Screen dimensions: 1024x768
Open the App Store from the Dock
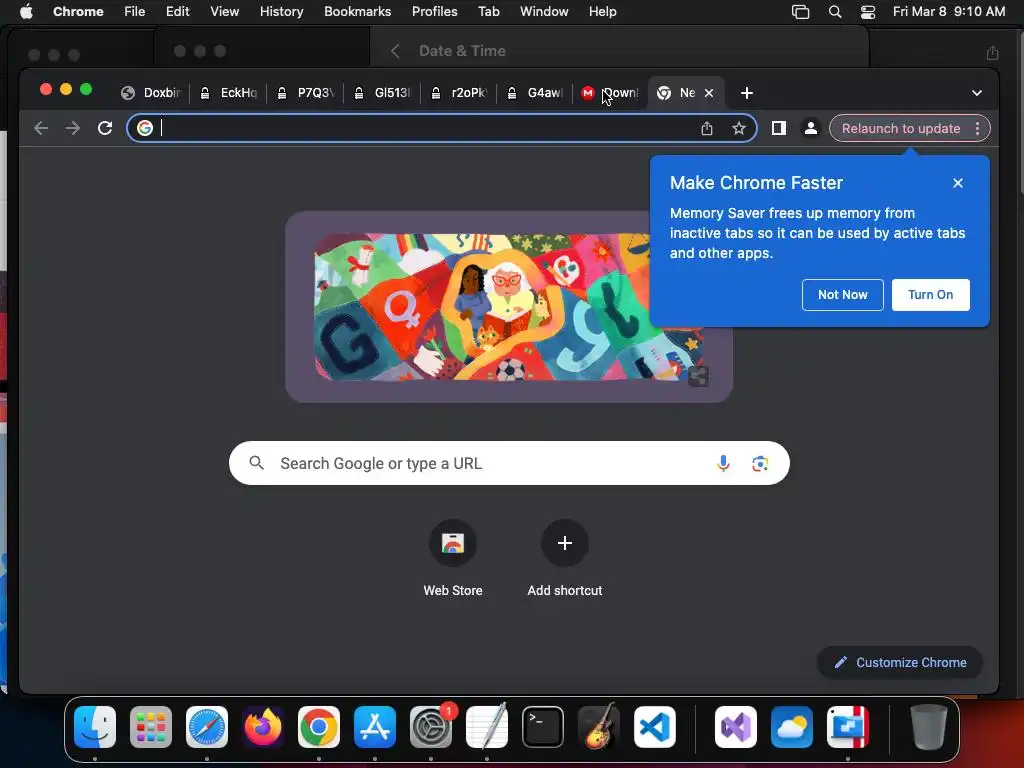375,727
